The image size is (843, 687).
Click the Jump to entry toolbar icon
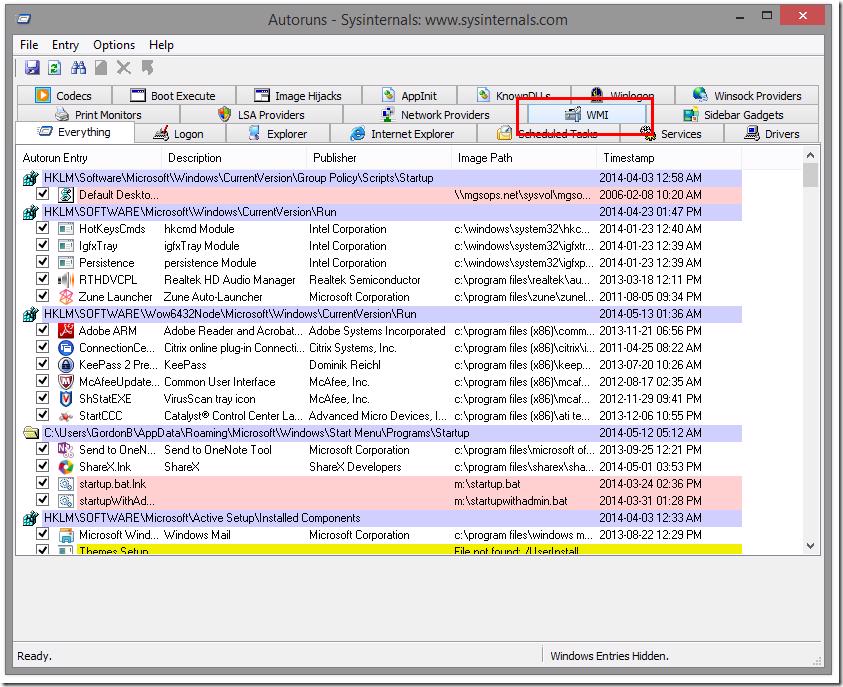click(147, 68)
